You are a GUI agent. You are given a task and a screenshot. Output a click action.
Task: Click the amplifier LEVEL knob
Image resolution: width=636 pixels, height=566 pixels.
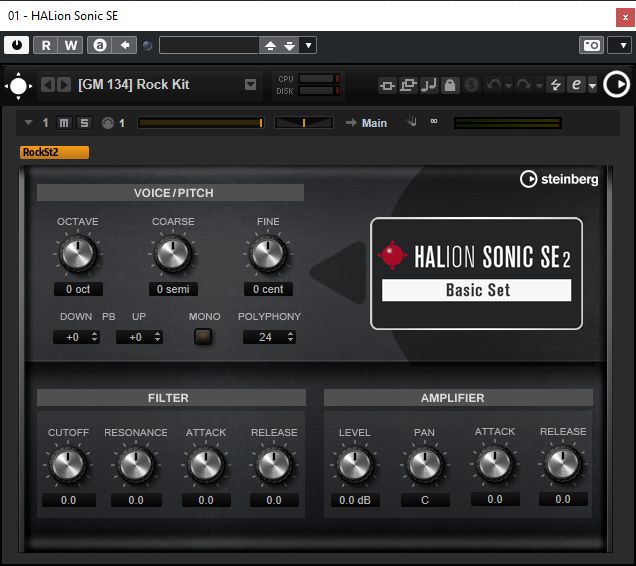point(355,465)
